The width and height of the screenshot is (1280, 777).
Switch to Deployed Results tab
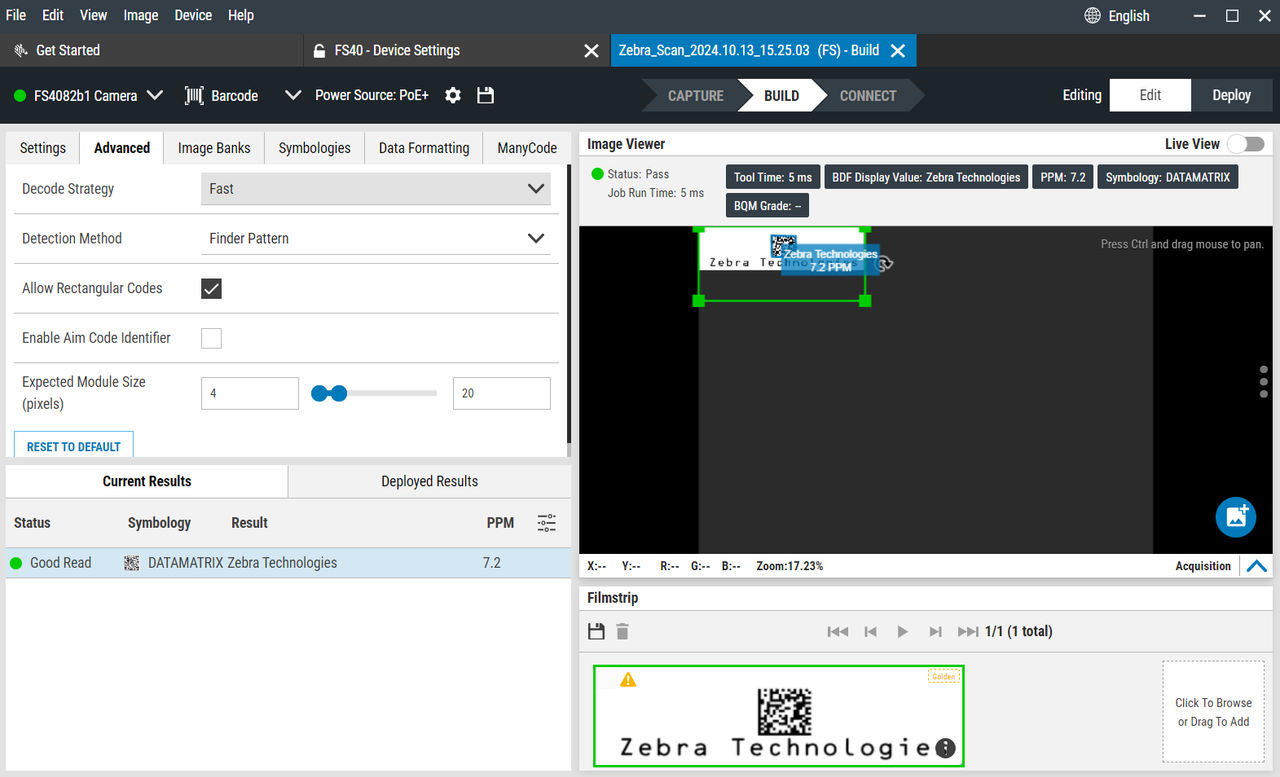(430, 481)
